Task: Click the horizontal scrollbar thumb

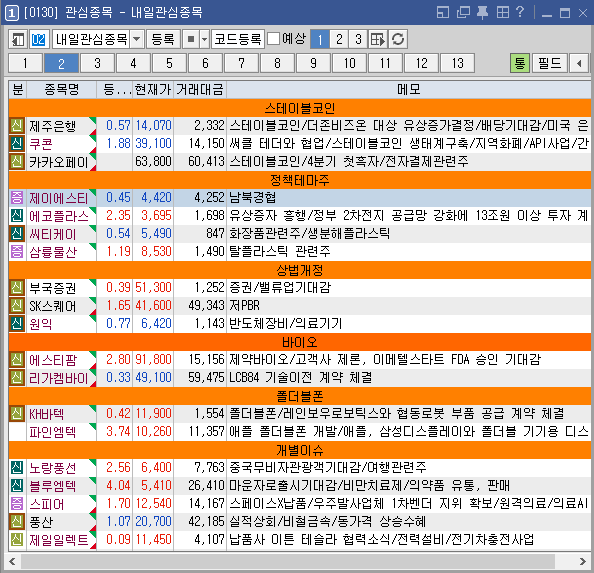Action: (288, 561)
